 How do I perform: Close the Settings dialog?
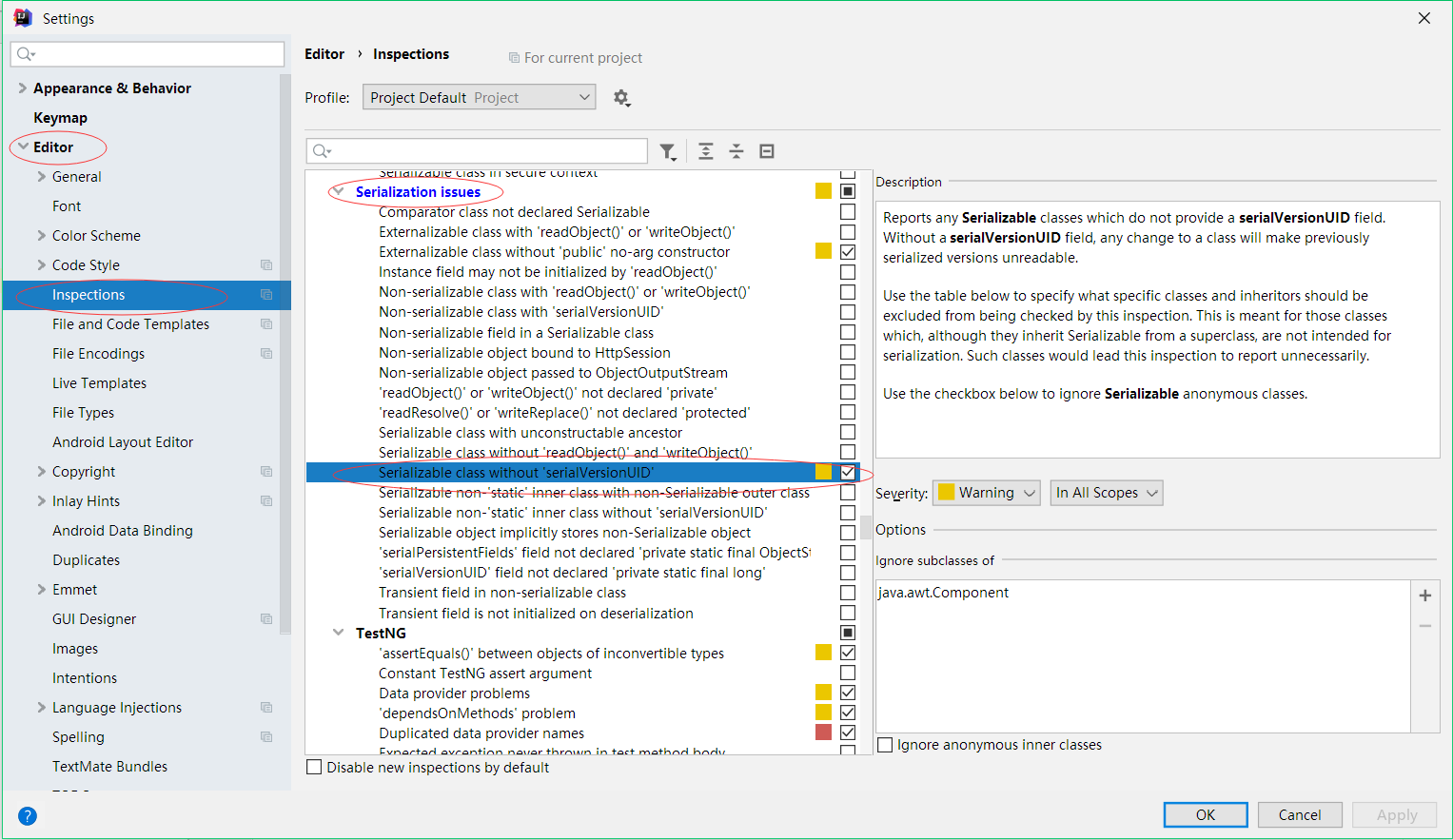pyautogui.click(x=1424, y=18)
